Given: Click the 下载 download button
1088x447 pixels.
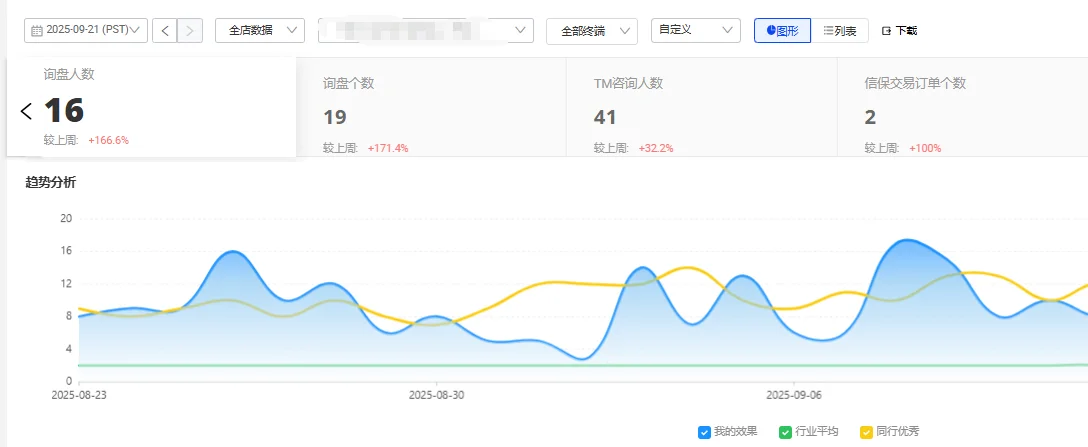Looking at the screenshot, I should click(899, 31).
